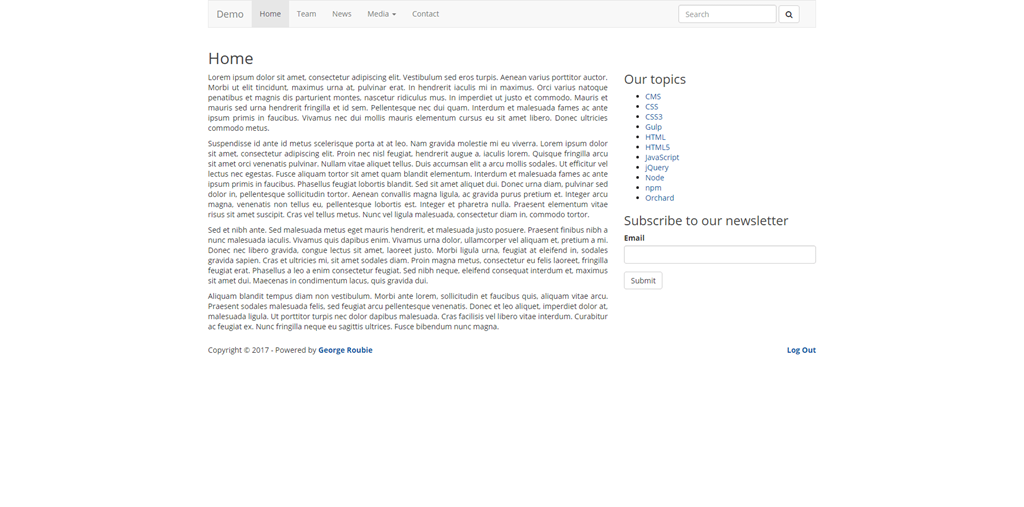Image resolution: width=1024 pixels, height=507 pixels.
Task: Select the Gulp topic link
Action: [x=653, y=127]
